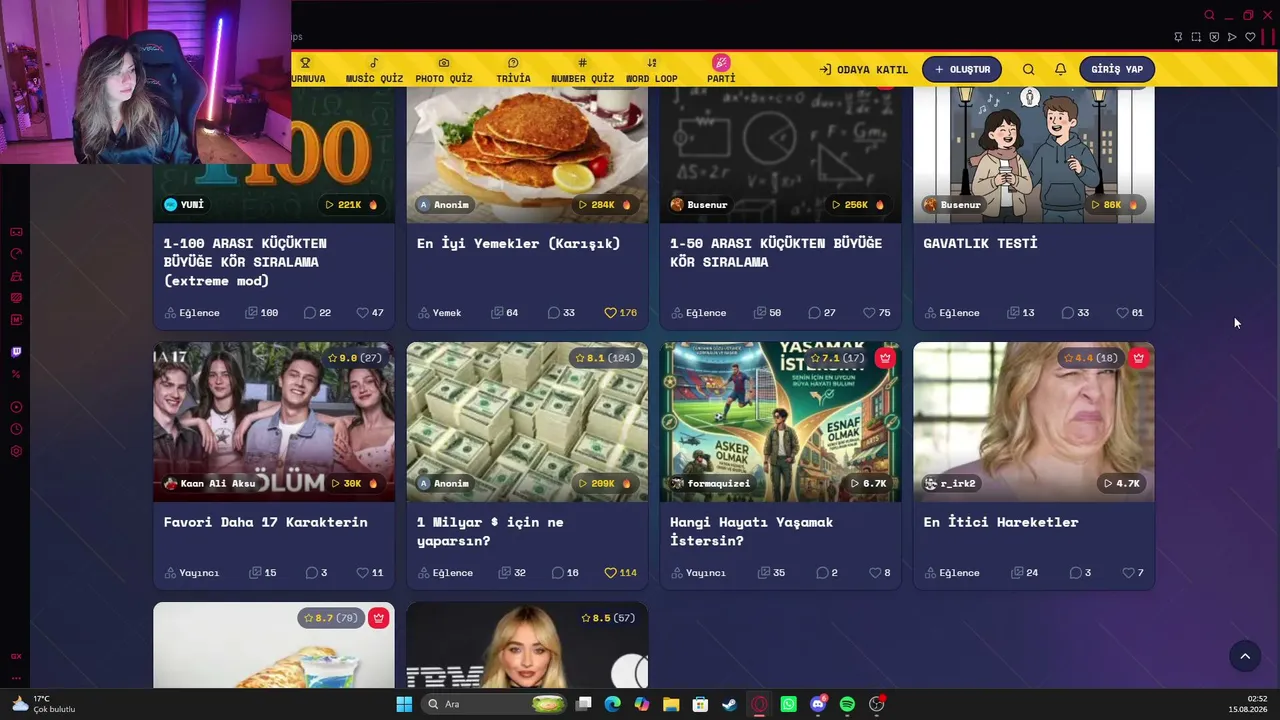
Task: Click the heart bookmark icon in browser toolbar
Action: click(1250, 37)
